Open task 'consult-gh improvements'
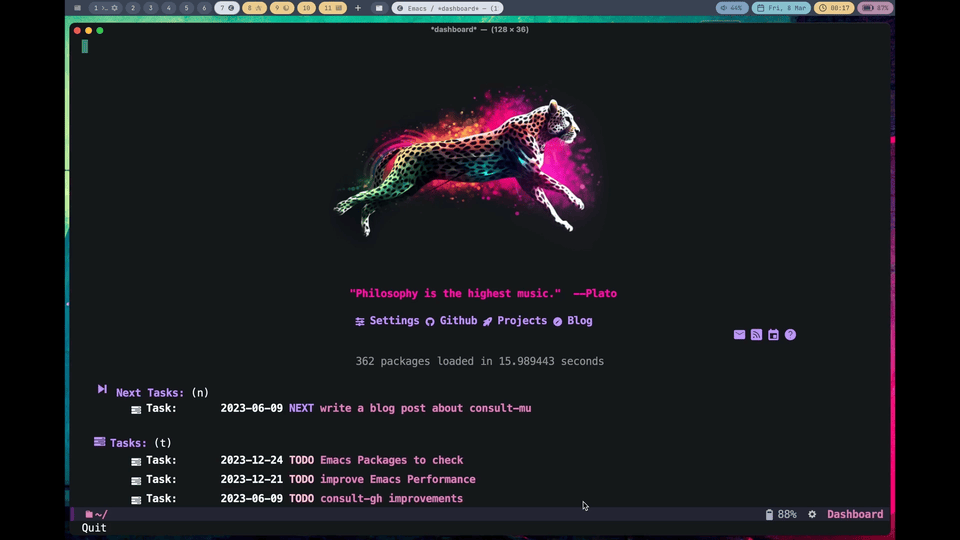 (391, 499)
